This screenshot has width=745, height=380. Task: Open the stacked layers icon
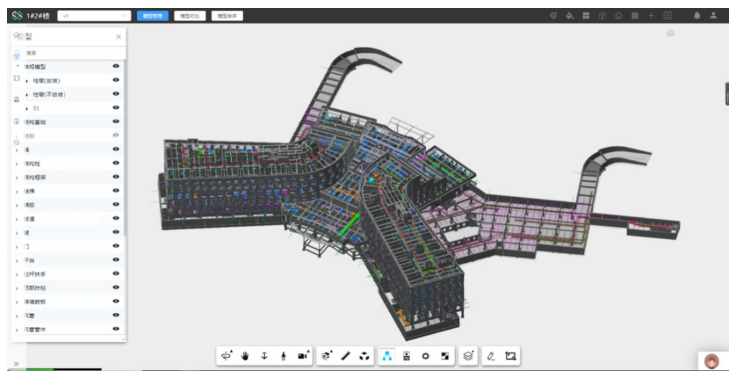click(x=468, y=356)
